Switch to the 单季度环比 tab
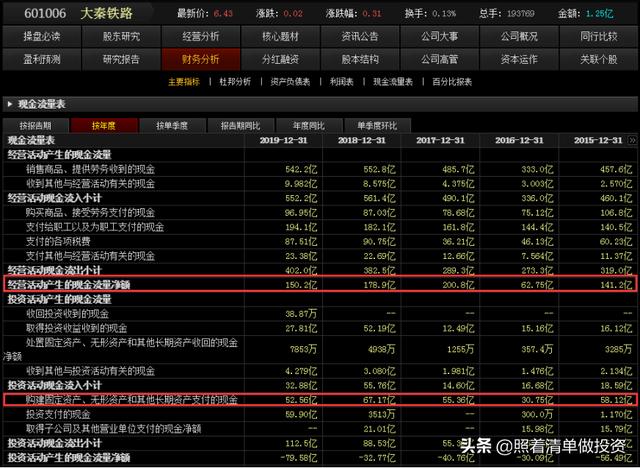Screen dimensions: 640x468 377,126
